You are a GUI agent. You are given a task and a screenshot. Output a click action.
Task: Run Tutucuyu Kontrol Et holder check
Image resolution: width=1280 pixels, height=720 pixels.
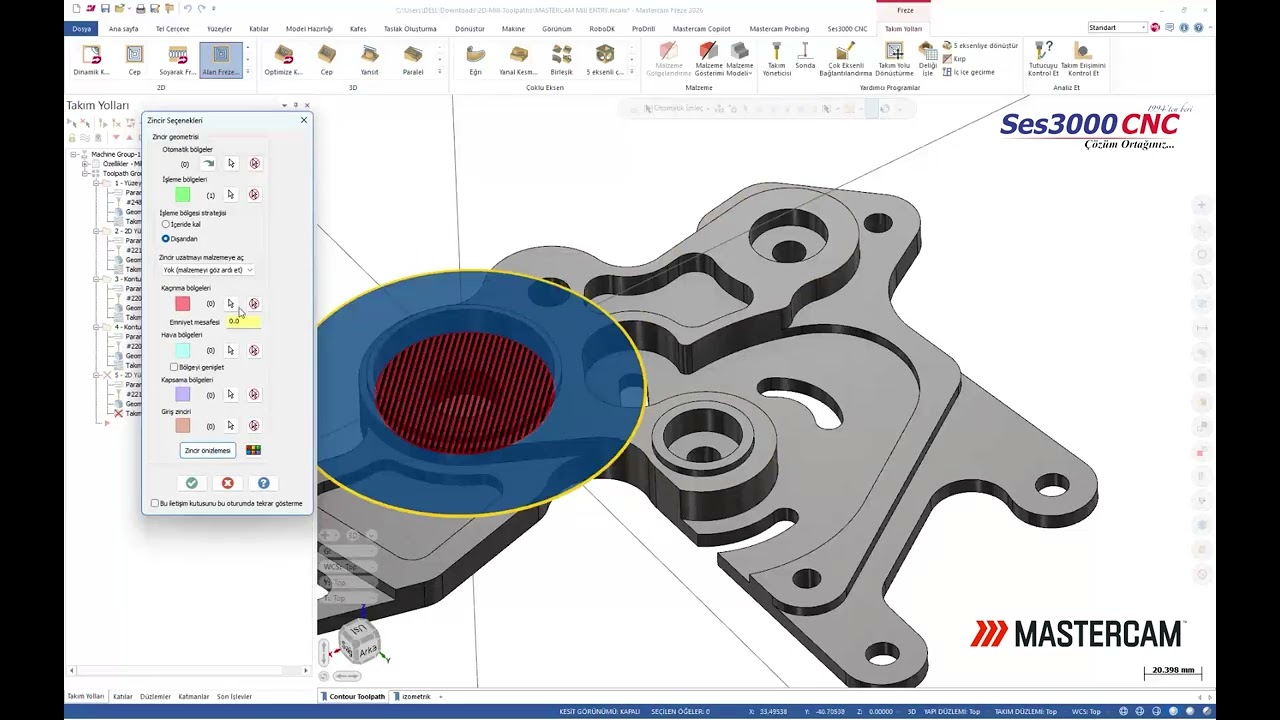(x=1043, y=60)
